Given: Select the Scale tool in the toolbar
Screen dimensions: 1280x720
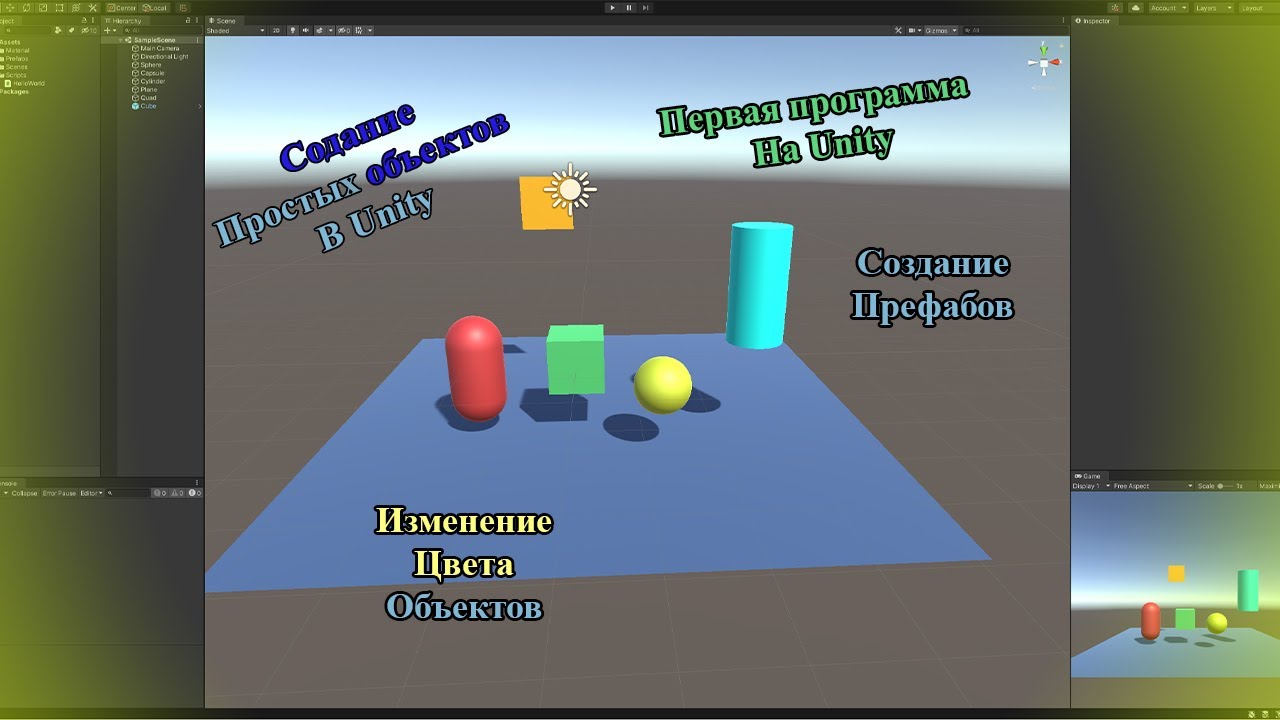Looking at the screenshot, I should point(43,8).
